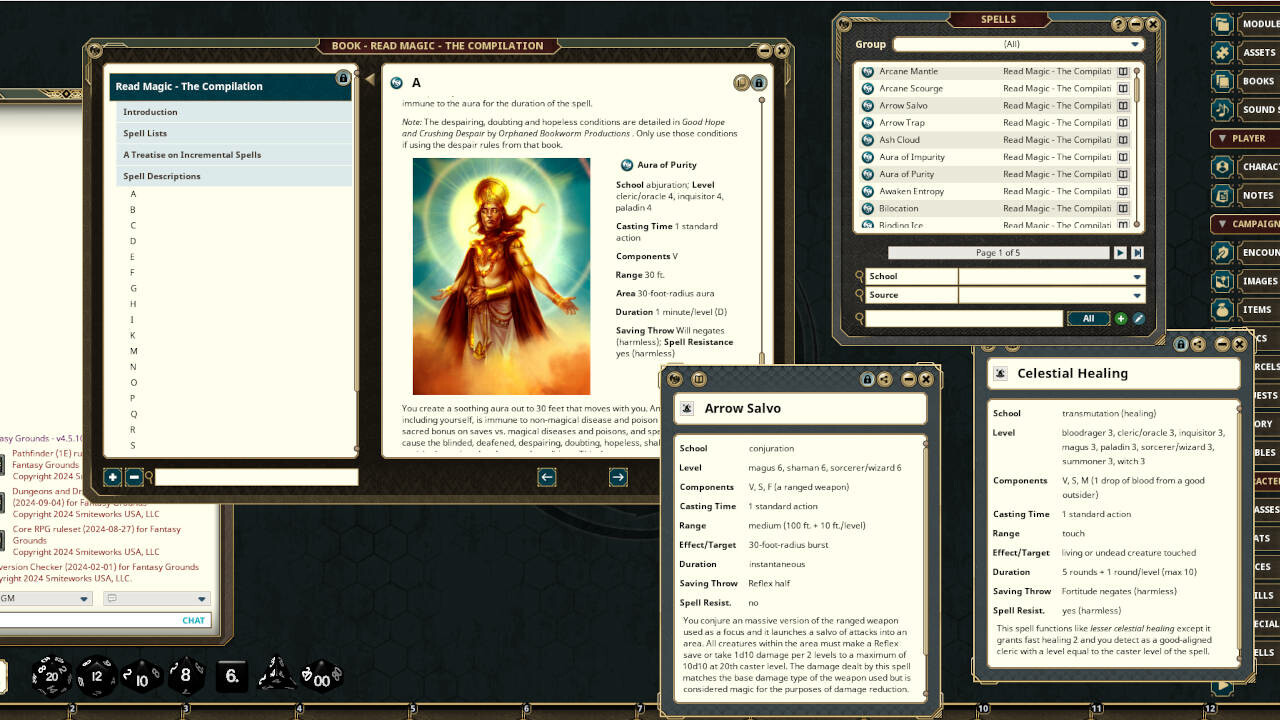Viewport: 1280px width, 720px height.
Task: Open the Books sidebar icon
Action: (x=1221, y=81)
